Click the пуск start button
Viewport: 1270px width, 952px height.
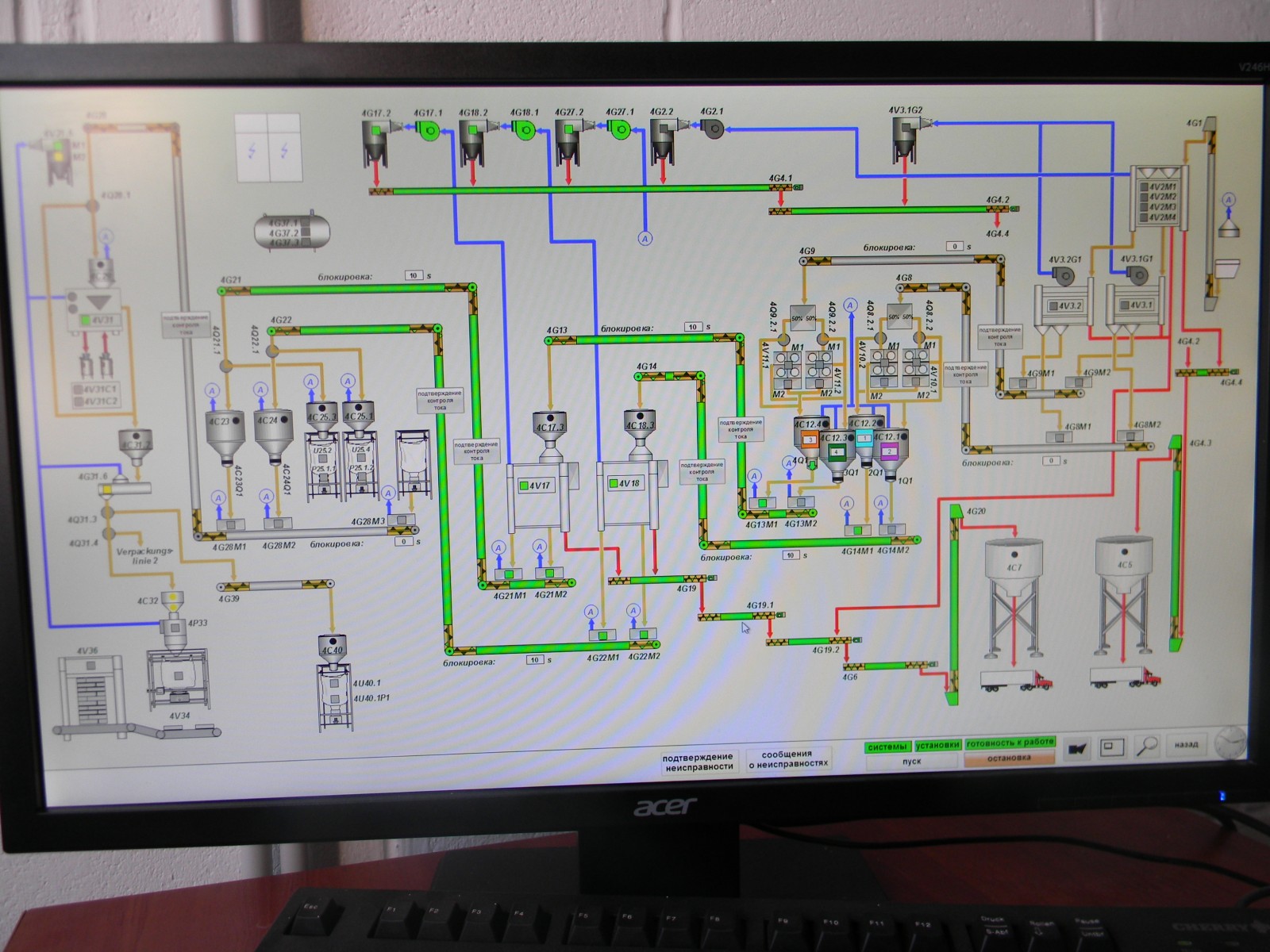tap(912, 762)
